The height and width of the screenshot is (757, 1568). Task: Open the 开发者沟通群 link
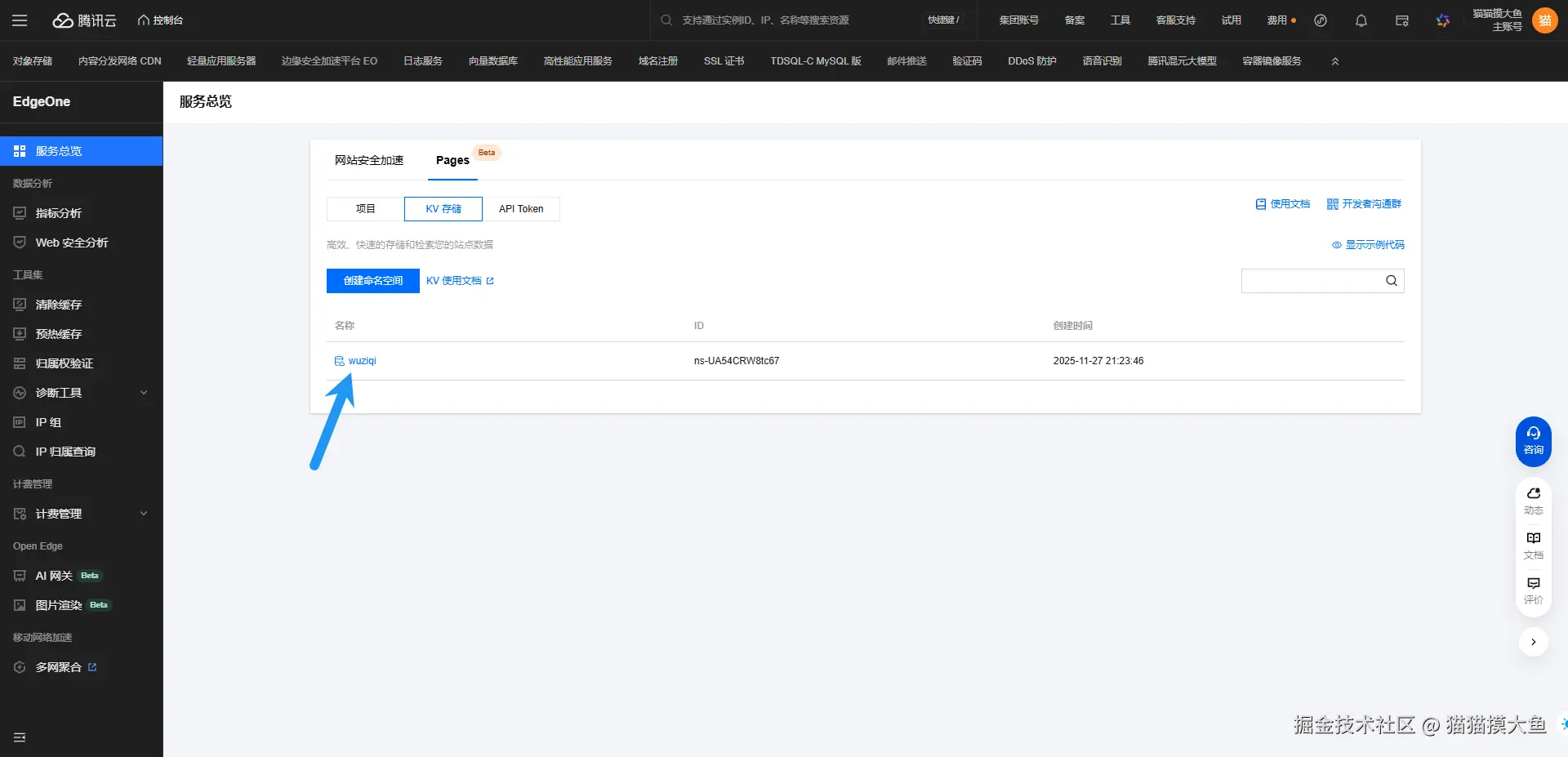pyautogui.click(x=1365, y=204)
